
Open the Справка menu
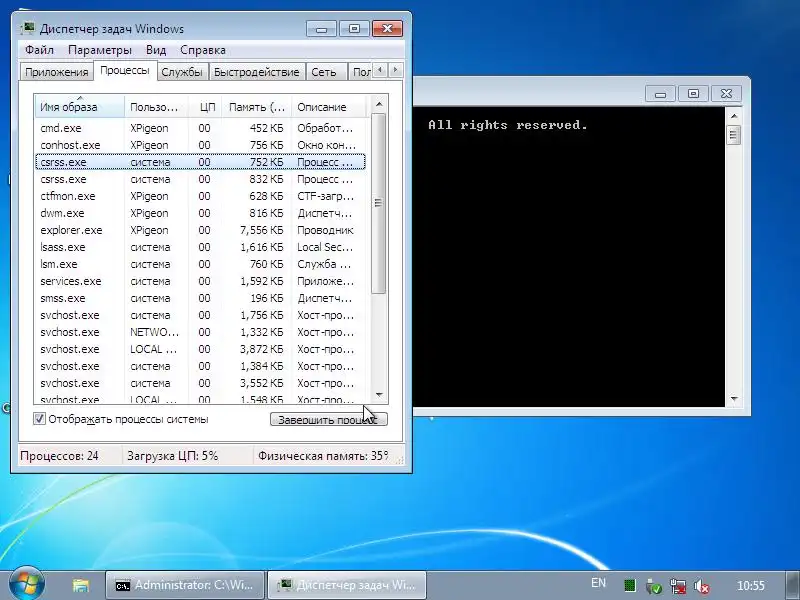pyautogui.click(x=203, y=50)
